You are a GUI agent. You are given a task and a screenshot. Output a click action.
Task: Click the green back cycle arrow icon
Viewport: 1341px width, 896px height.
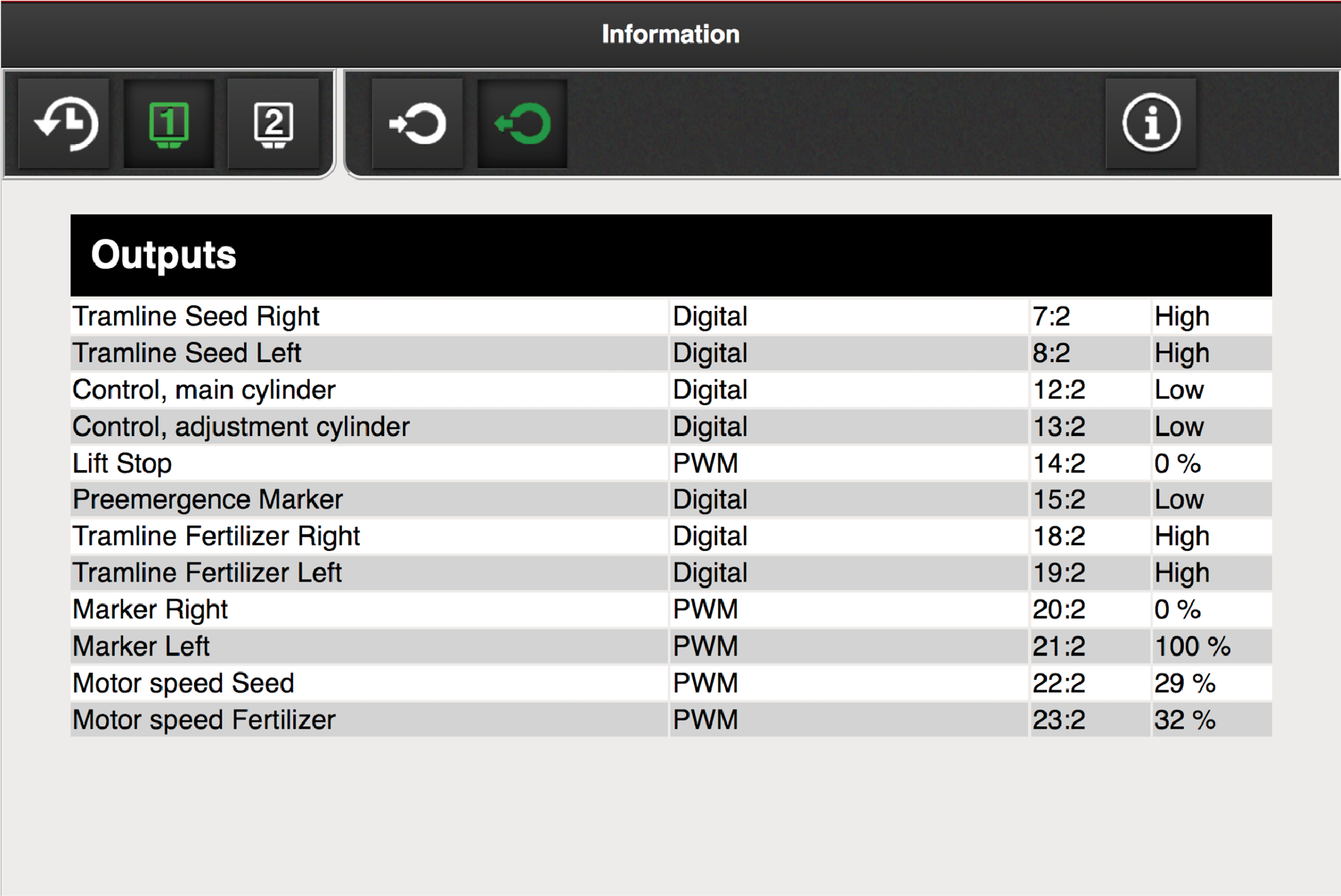[522, 124]
